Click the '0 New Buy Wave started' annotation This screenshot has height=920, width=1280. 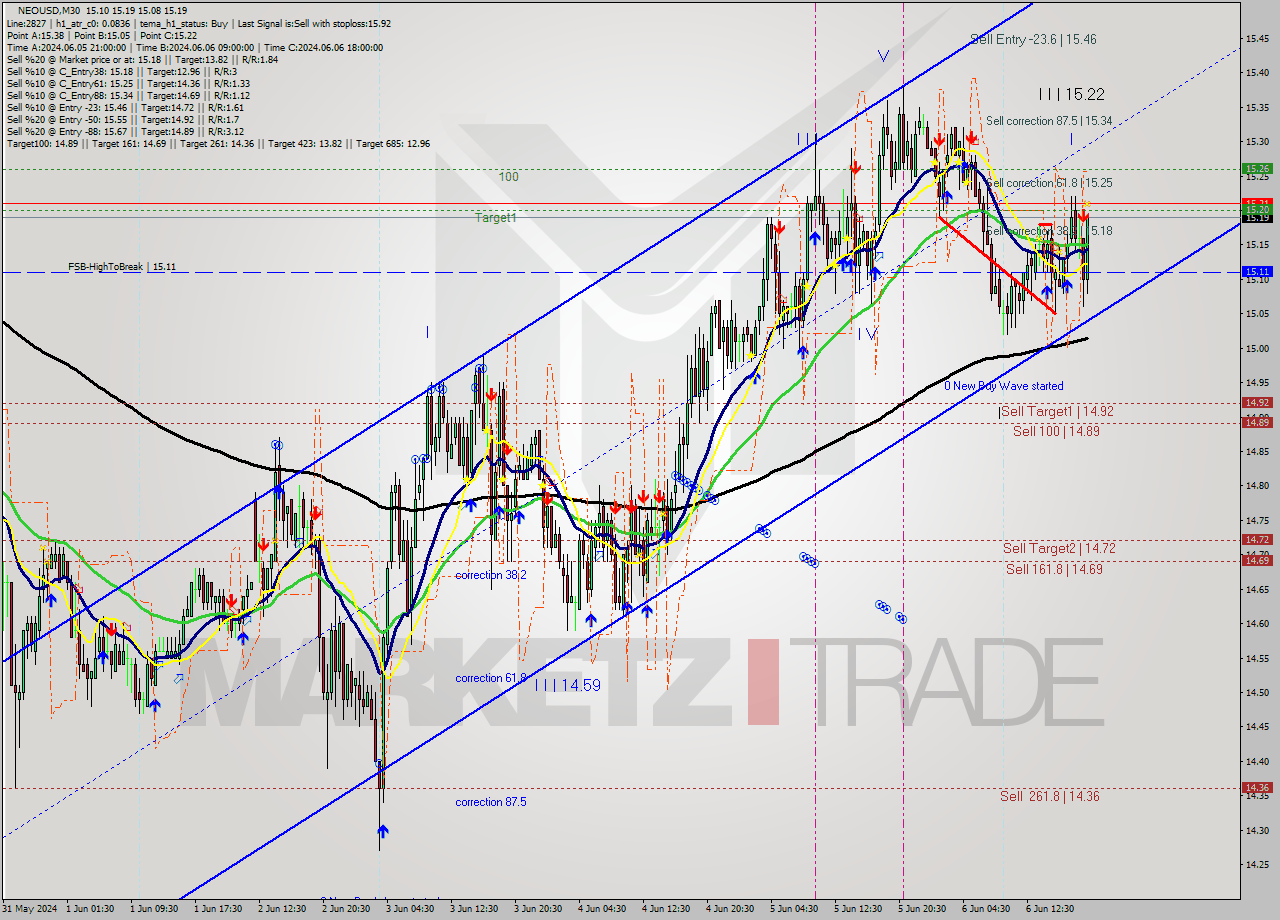(x=1004, y=386)
